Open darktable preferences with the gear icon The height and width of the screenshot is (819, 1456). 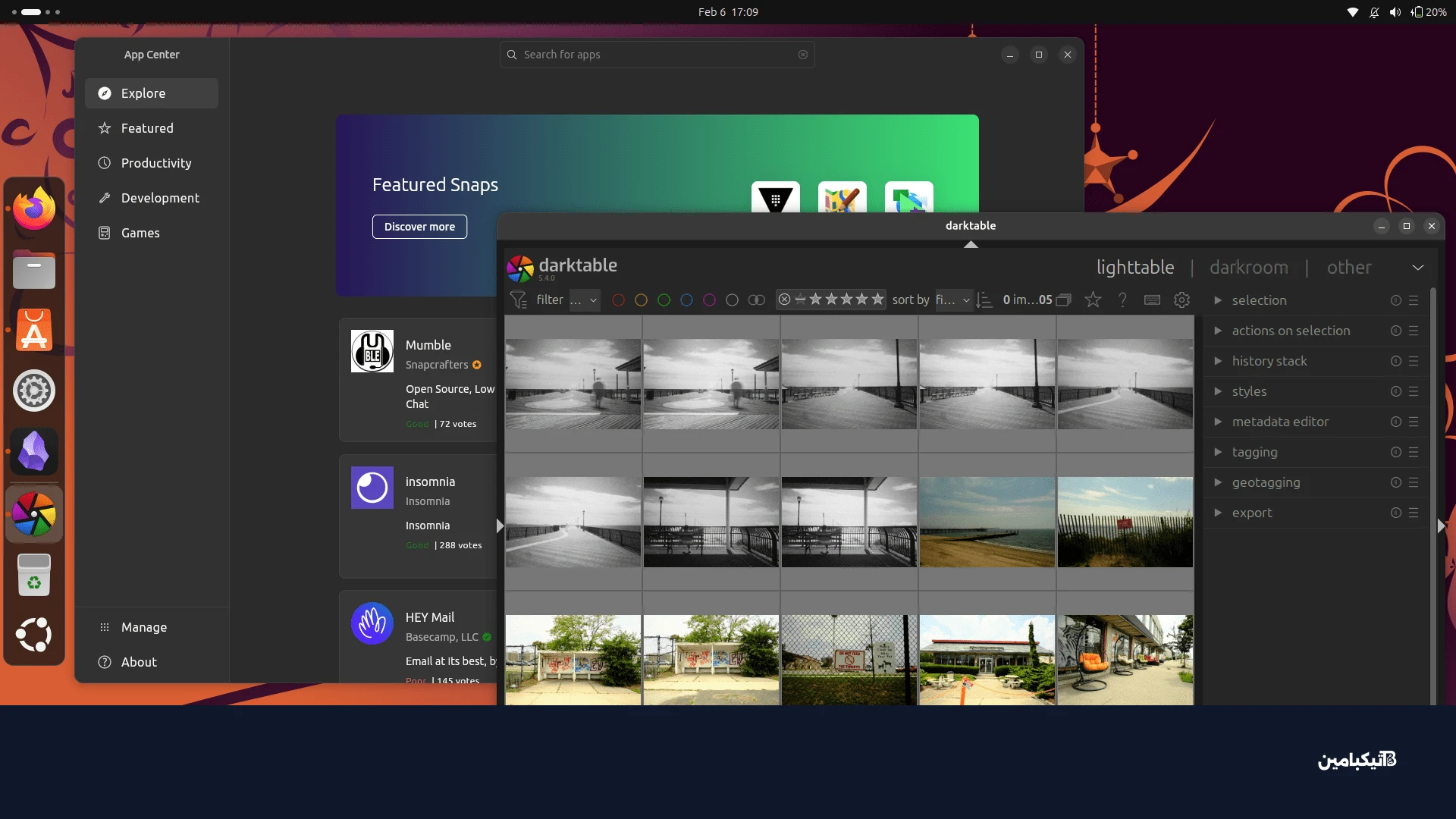tap(1181, 300)
